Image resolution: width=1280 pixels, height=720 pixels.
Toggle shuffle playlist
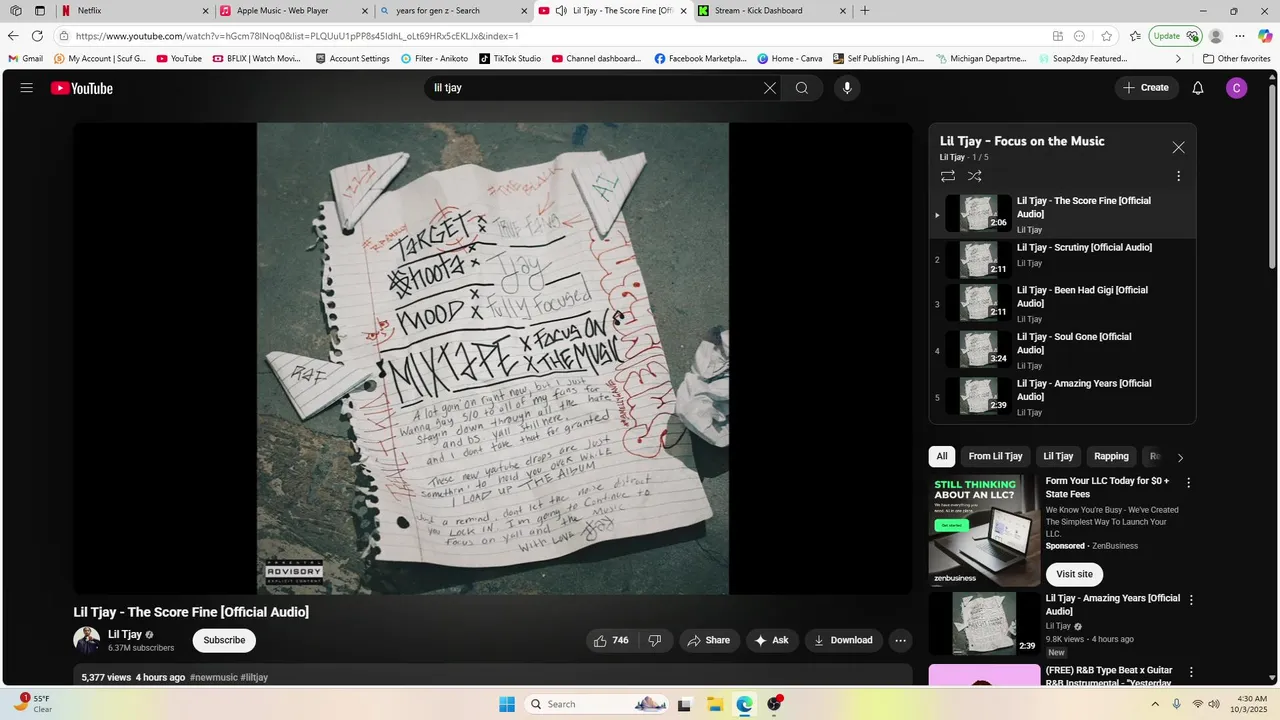[x=975, y=176]
